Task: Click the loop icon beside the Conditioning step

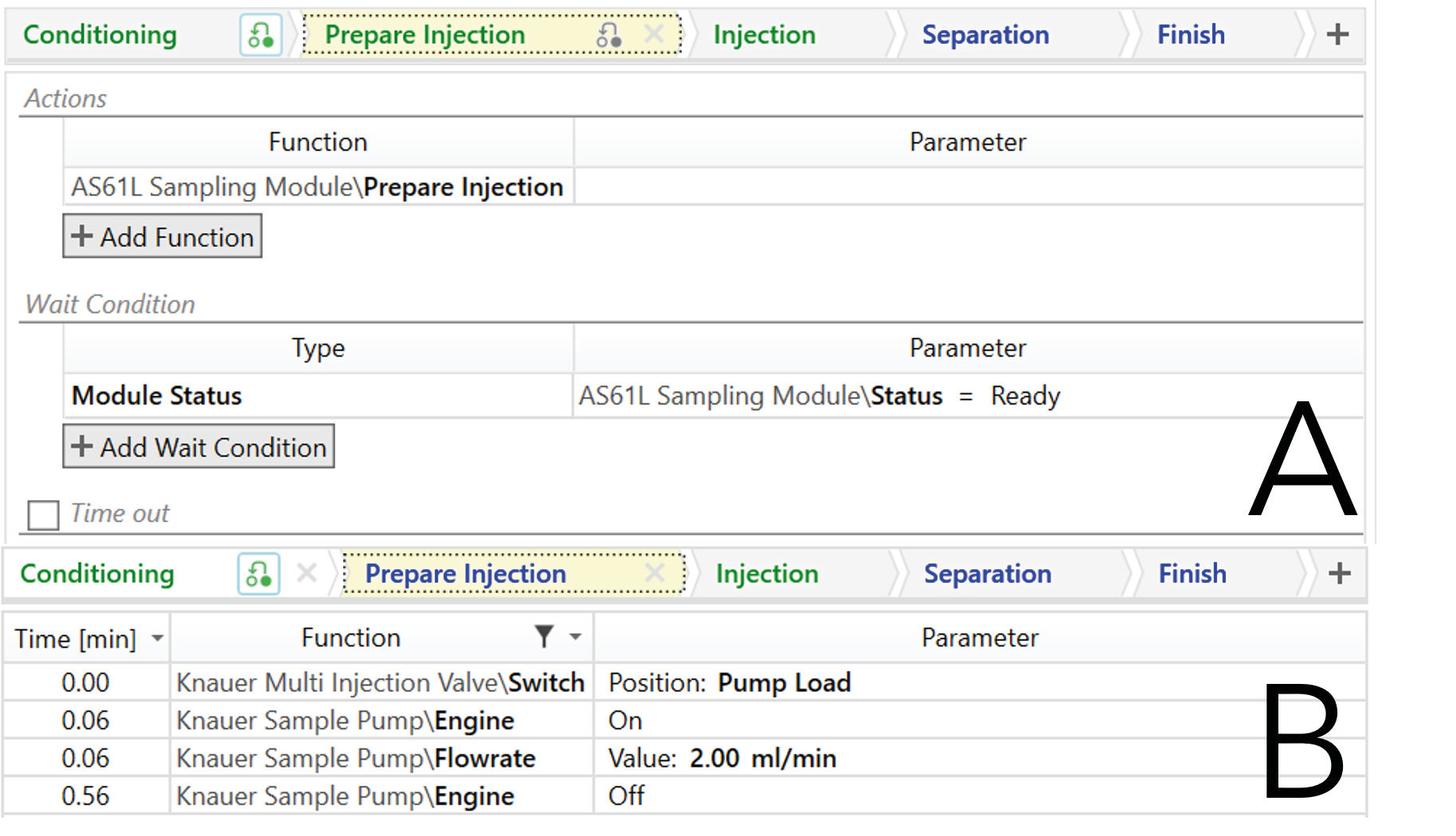Action: pyautogui.click(x=260, y=34)
